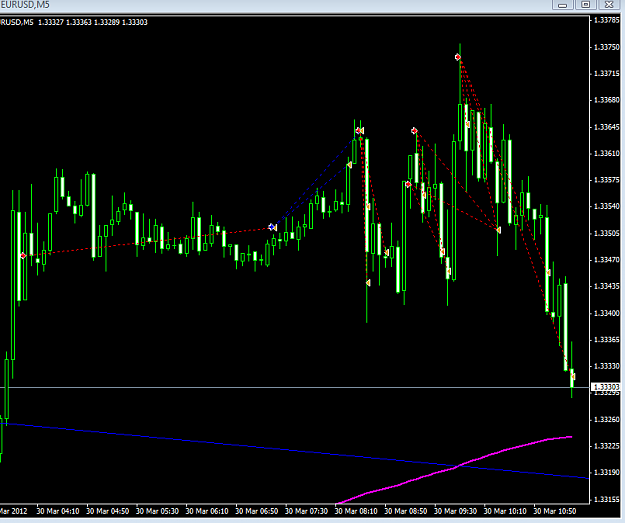Click time axis label 30 Mar 06:50
This screenshot has width=625, height=523.
257,511
